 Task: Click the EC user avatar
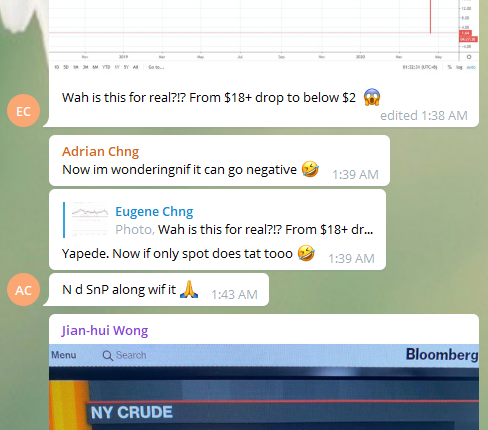click(x=23, y=111)
